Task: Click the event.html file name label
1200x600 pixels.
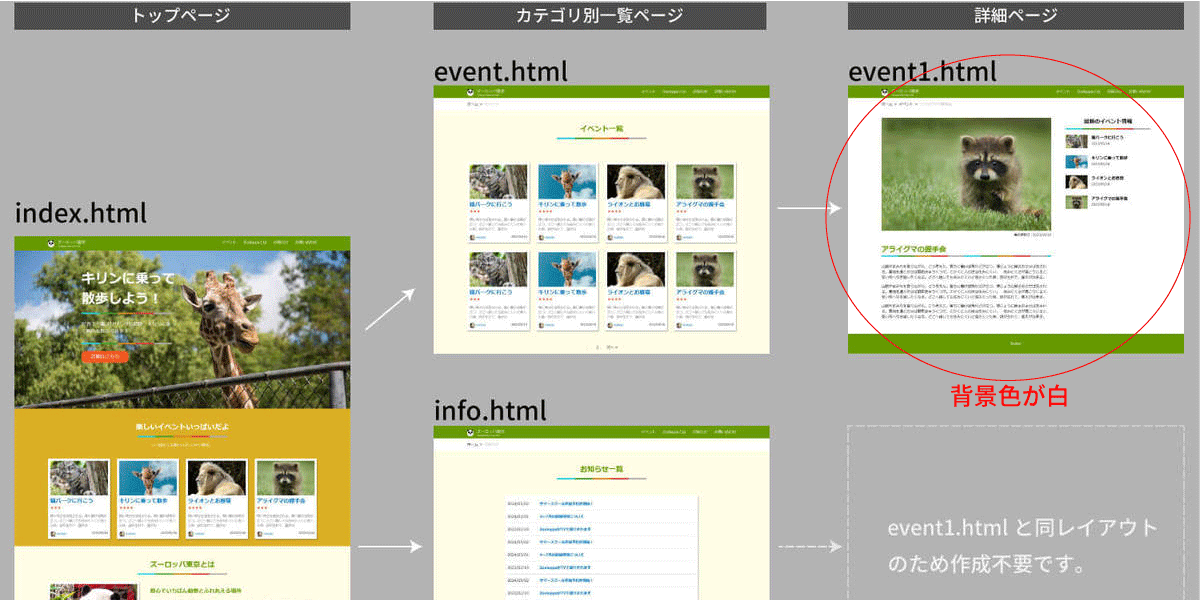Action: (x=500, y=72)
